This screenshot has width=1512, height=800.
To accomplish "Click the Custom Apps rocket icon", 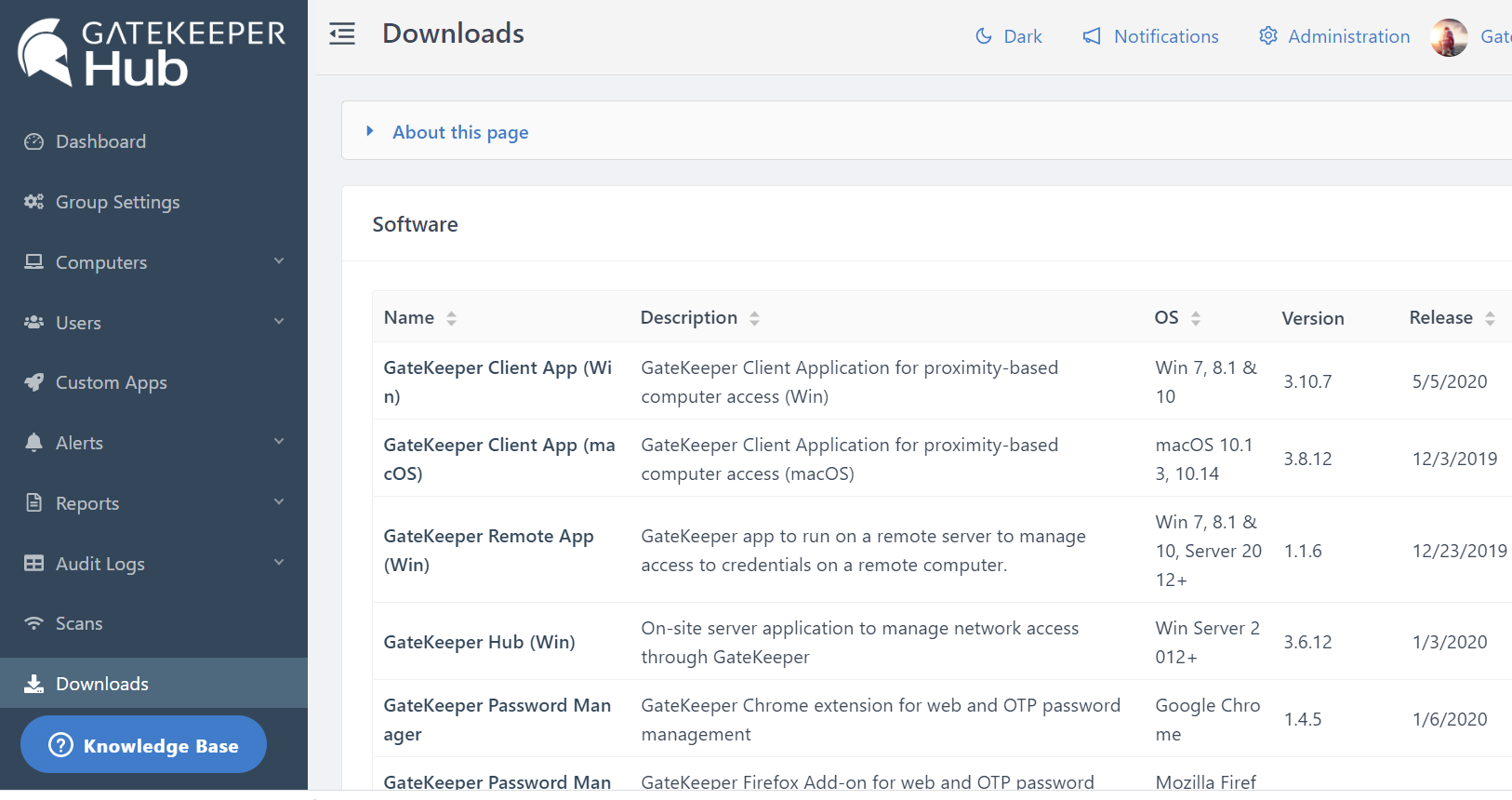I will click(x=34, y=382).
